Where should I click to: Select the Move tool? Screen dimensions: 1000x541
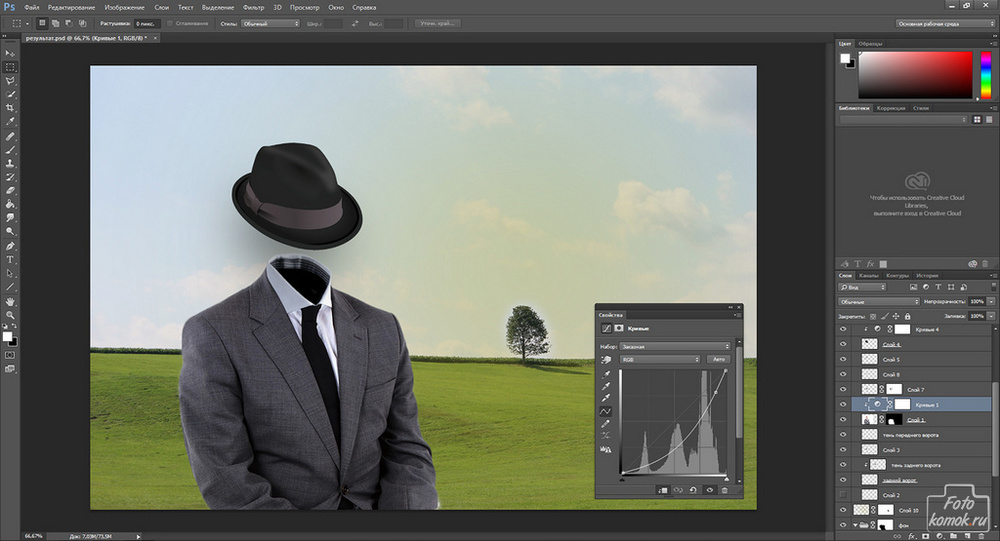pos(11,52)
